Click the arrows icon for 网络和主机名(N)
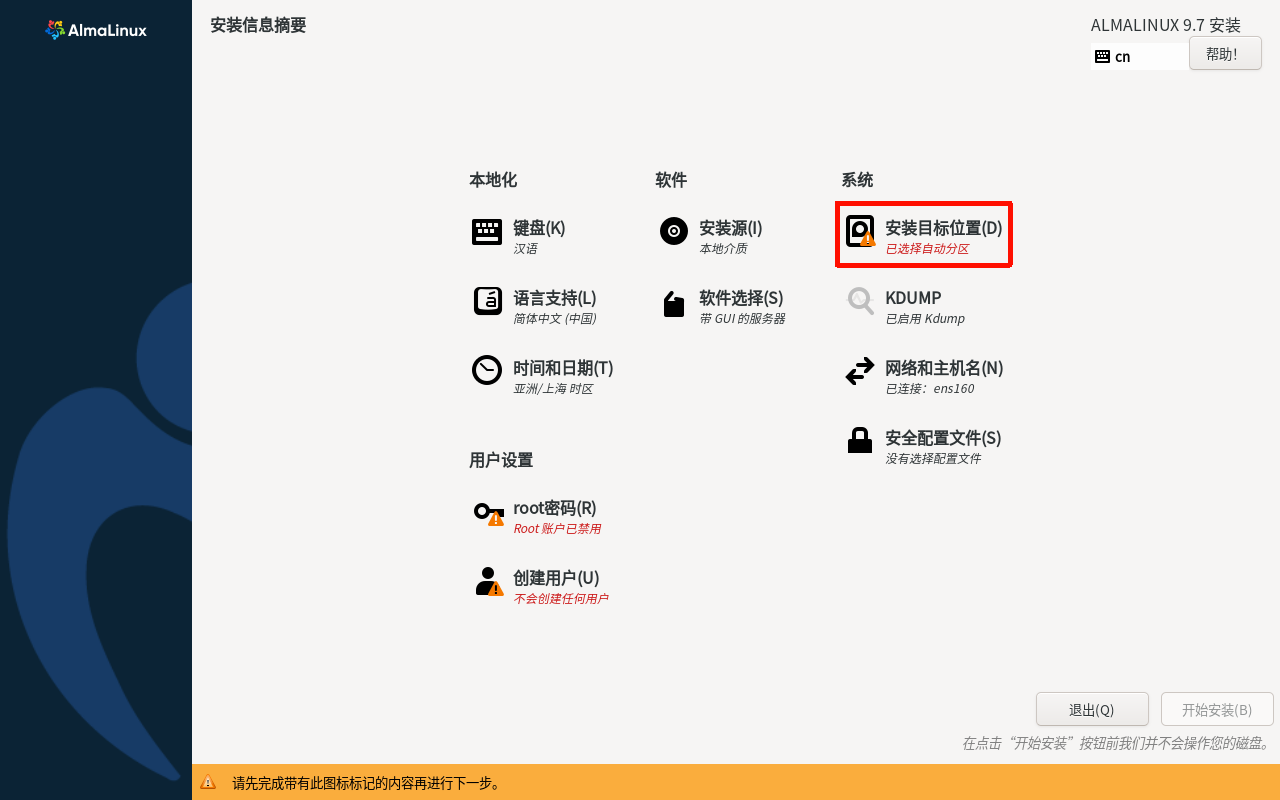Viewport: 1280px width, 800px height. 860,372
